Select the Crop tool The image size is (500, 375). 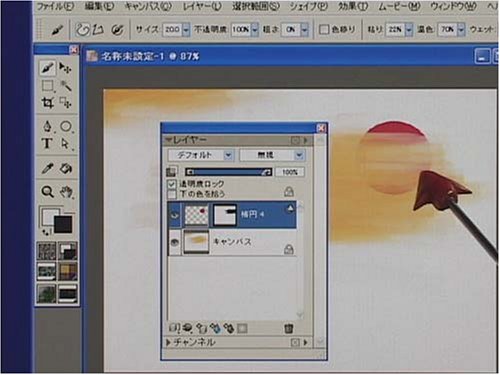(x=47, y=103)
